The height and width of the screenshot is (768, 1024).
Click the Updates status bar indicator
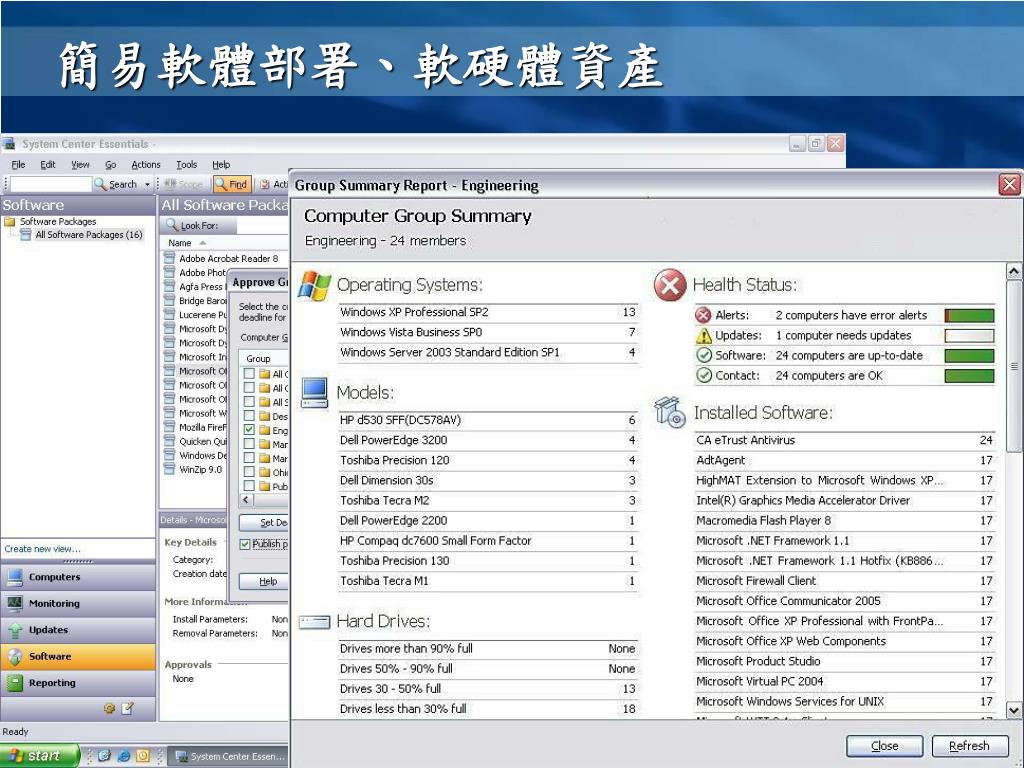click(x=970, y=336)
